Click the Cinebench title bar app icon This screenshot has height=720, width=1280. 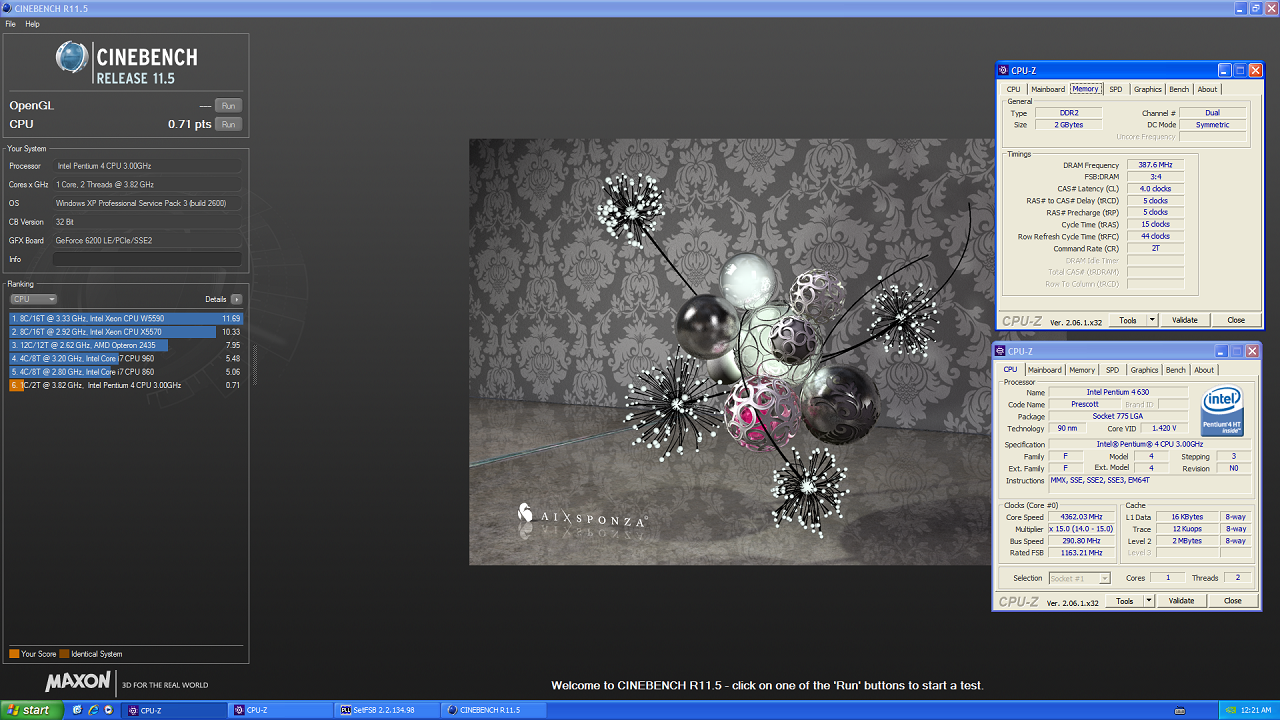pos(8,8)
